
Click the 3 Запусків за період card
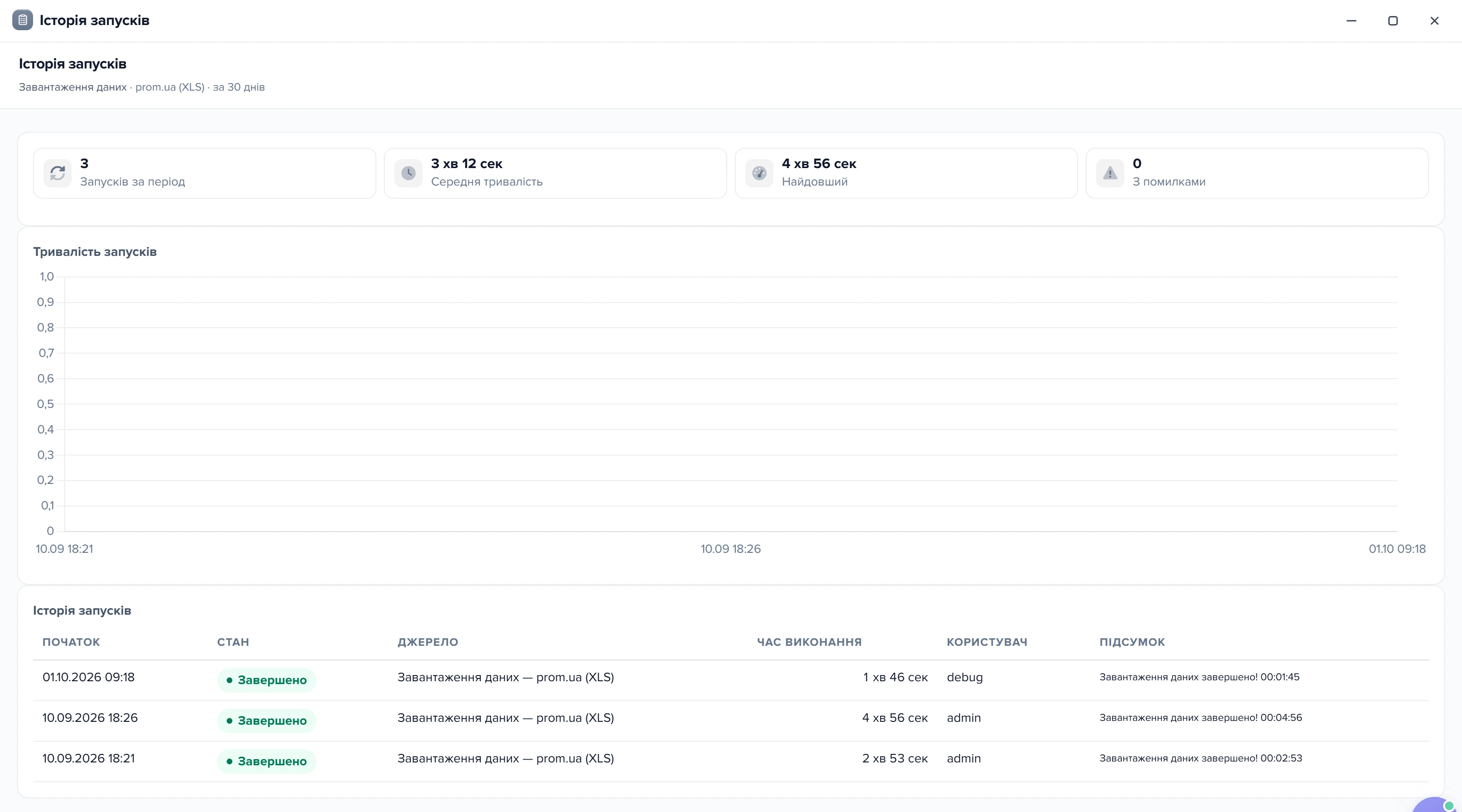(x=204, y=173)
